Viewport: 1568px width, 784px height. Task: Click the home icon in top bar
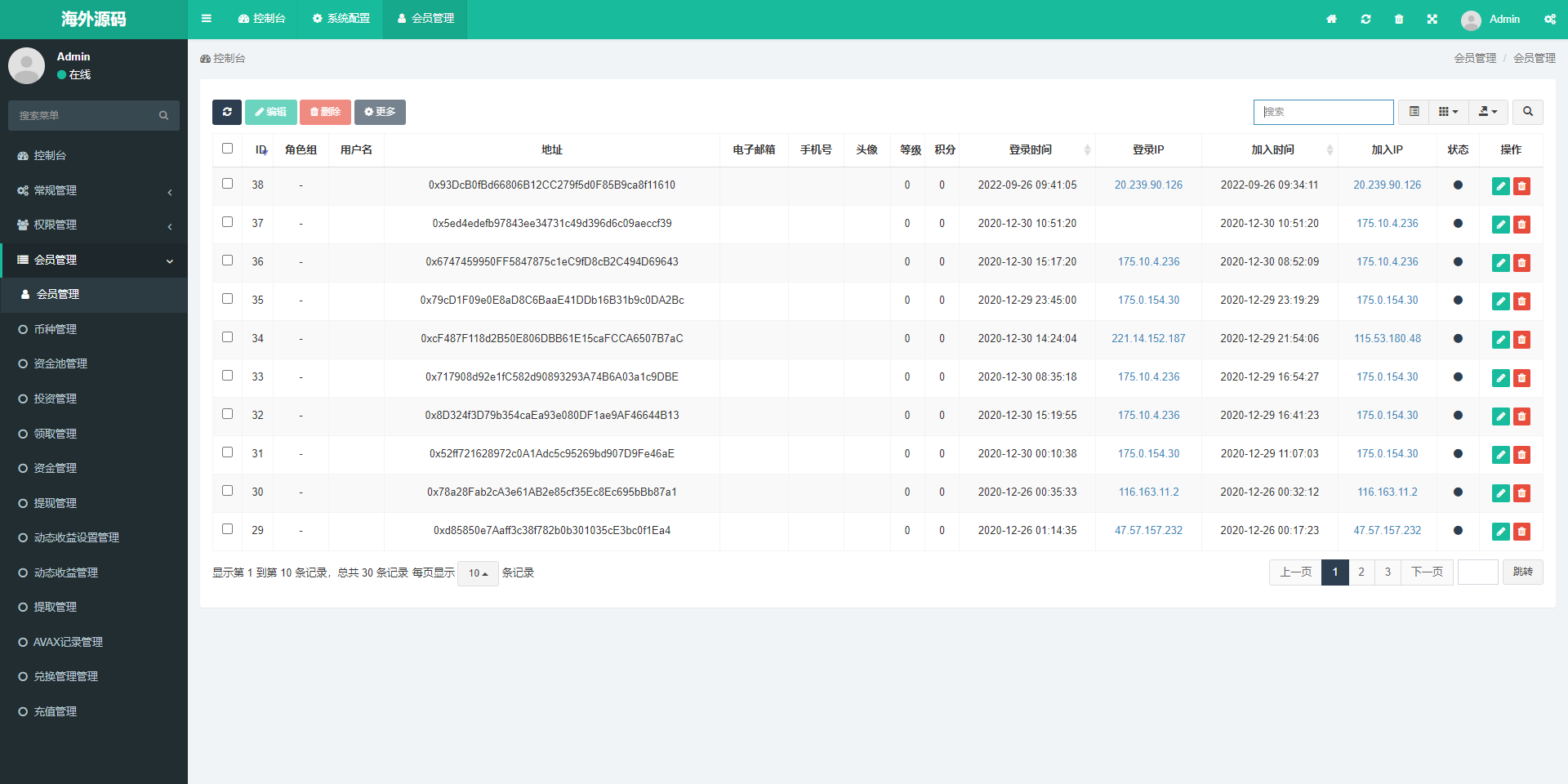pos(1331,19)
